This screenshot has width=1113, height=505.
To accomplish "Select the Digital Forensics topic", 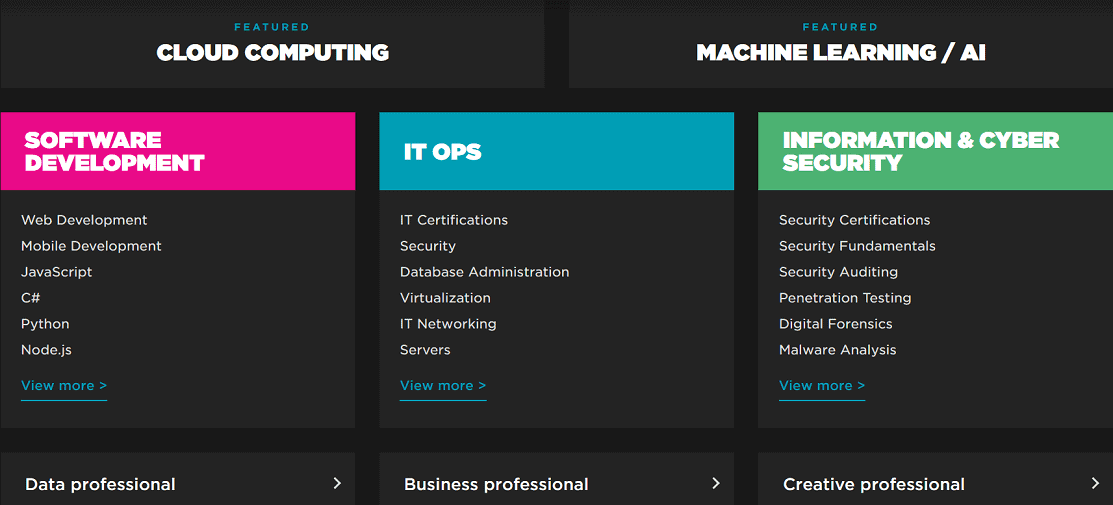I will point(836,324).
